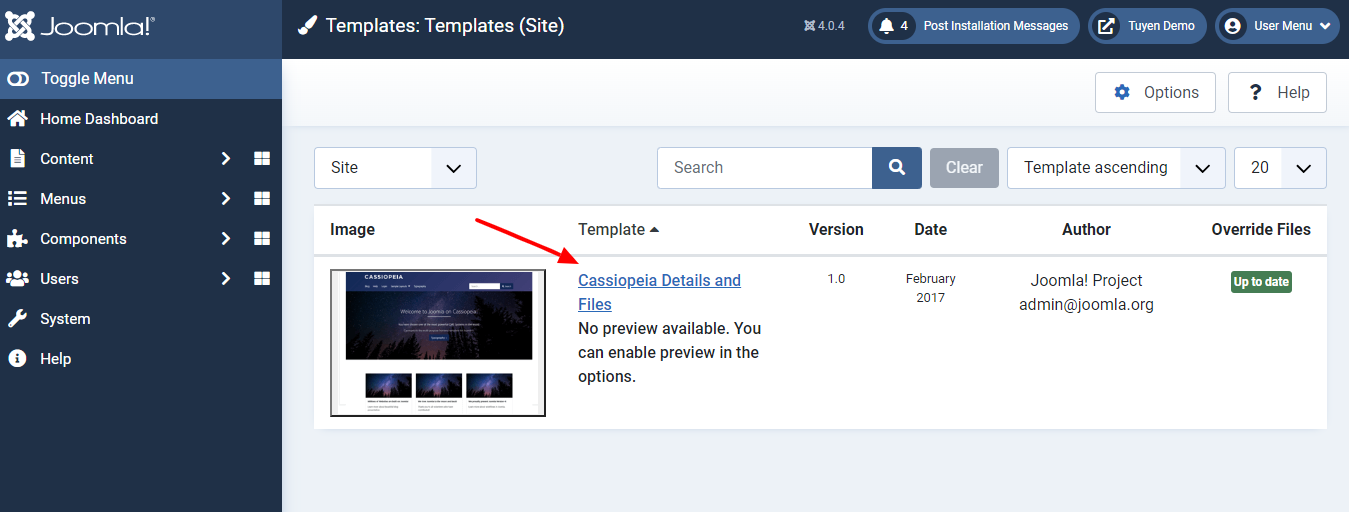Click the Joomla 4.0.4 version label
This screenshot has height=512, width=1349.
coord(824,26)
